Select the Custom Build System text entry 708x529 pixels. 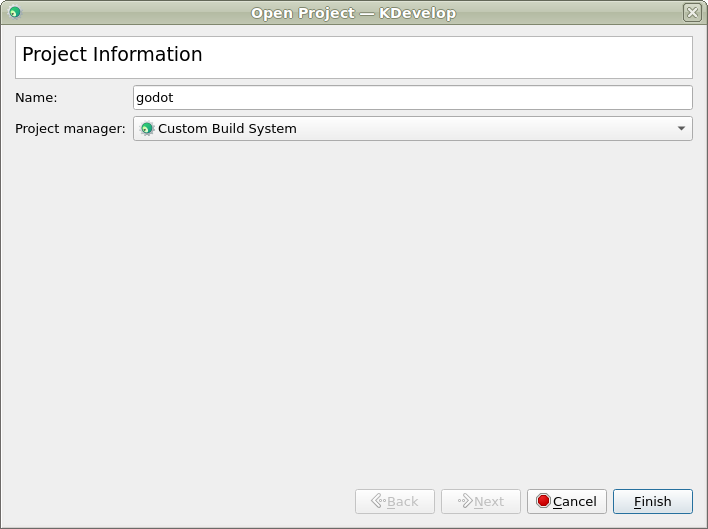point(227,129)
